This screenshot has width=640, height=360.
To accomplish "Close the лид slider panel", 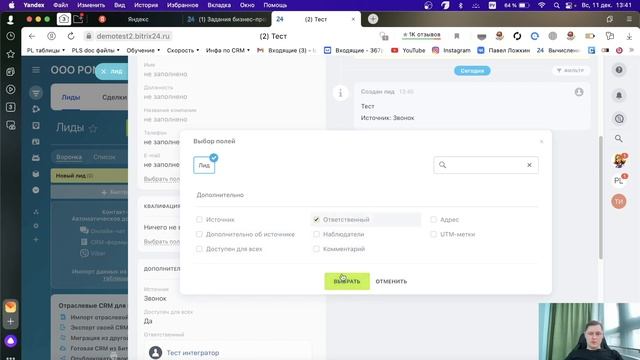I will [103, 71].
